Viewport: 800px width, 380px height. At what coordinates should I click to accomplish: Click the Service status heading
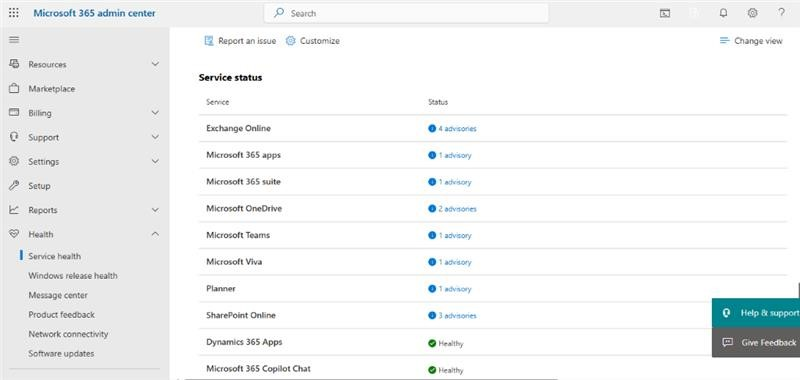click(x=230, y=78)
